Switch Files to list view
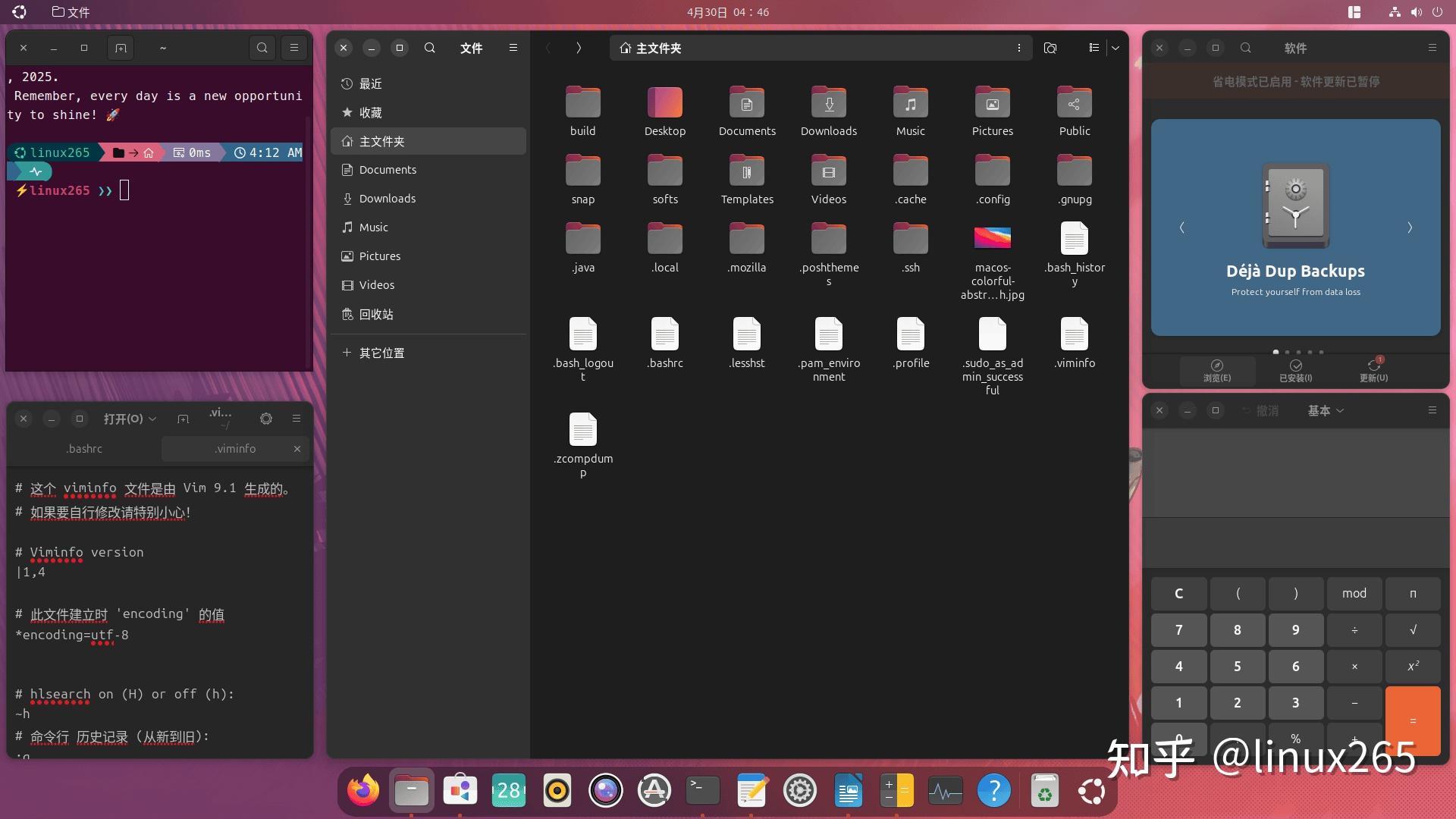 [x=1094, y=48]
